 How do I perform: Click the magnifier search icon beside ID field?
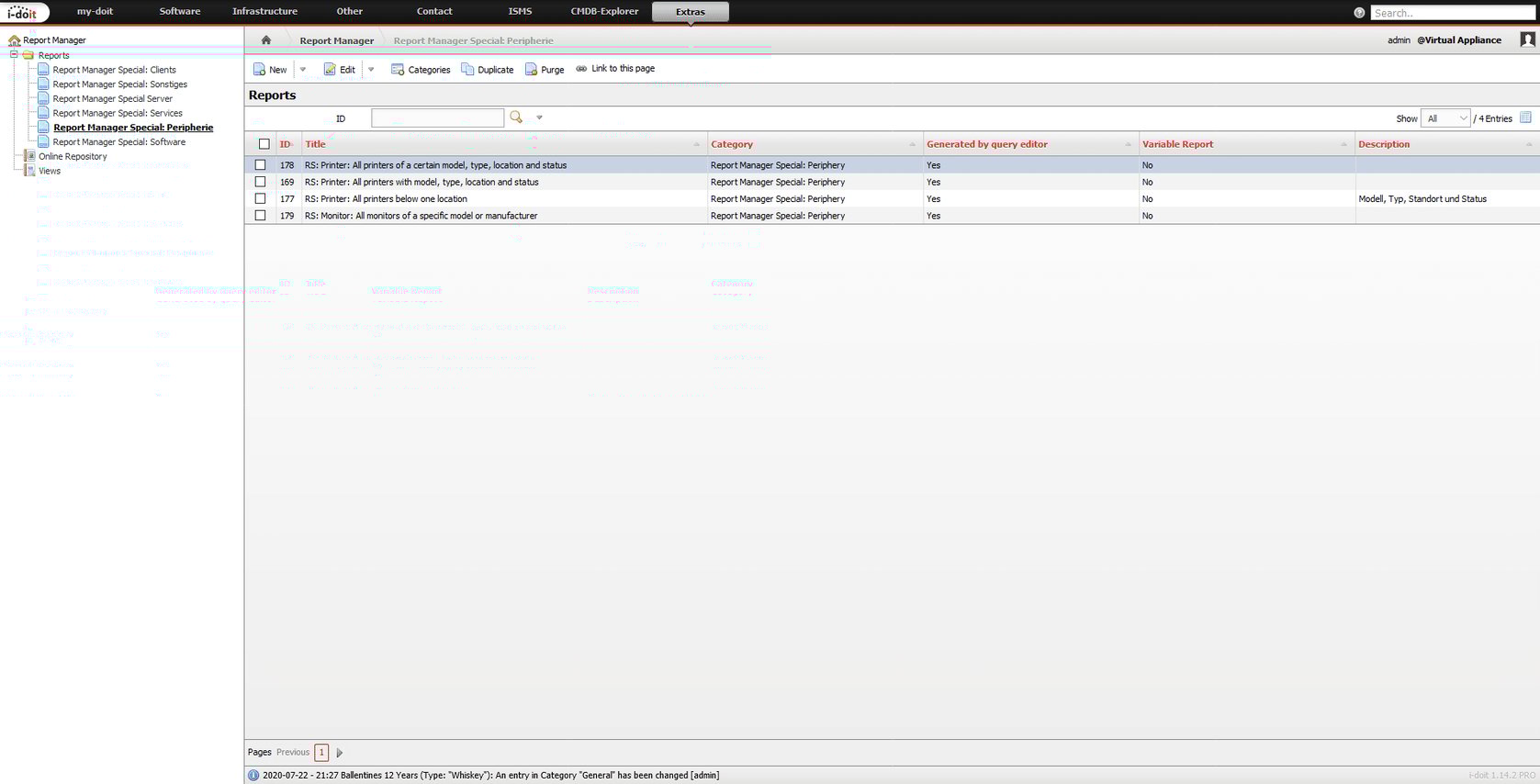pos(516,118)
